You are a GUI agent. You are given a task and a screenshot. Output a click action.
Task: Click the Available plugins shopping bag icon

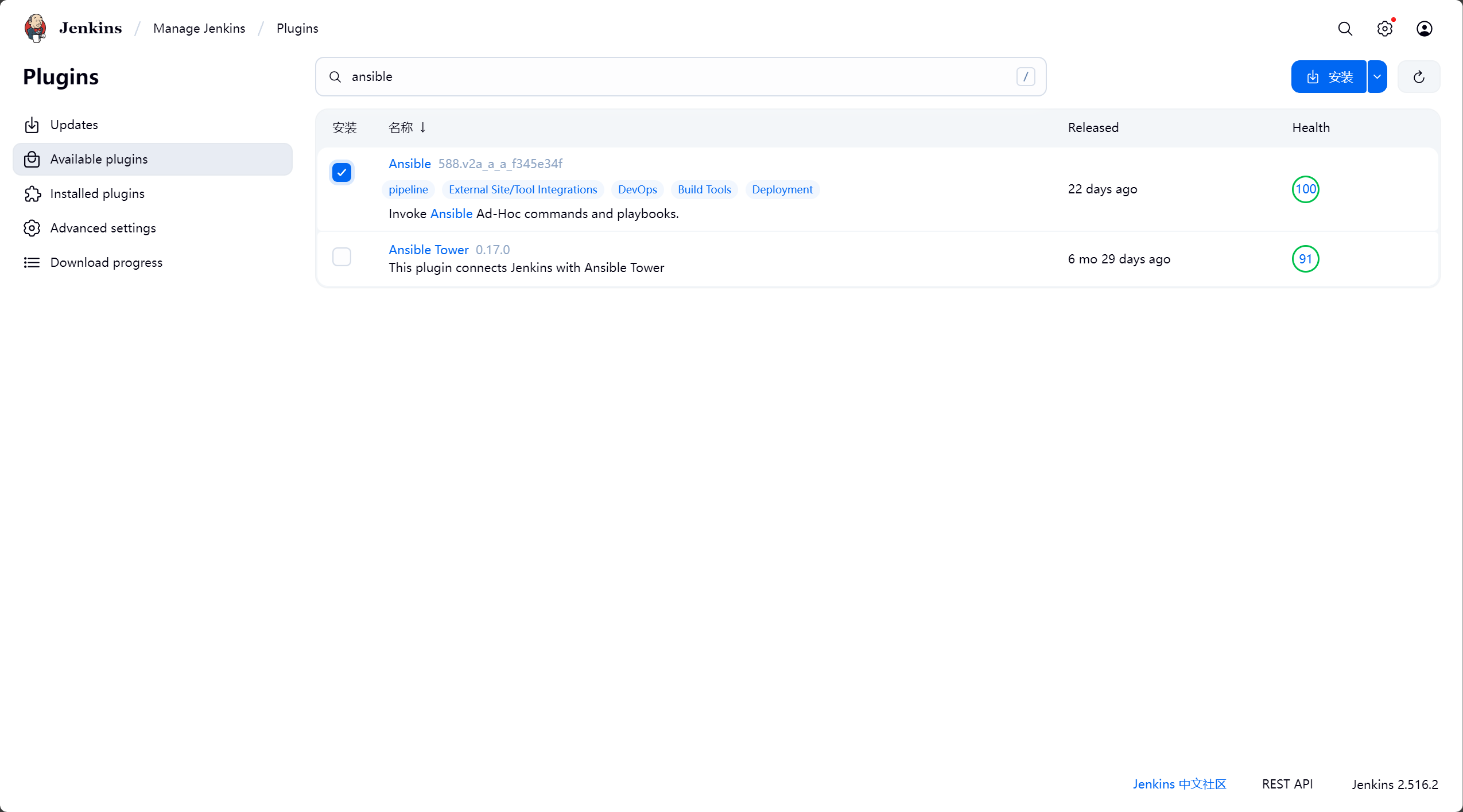32,160
